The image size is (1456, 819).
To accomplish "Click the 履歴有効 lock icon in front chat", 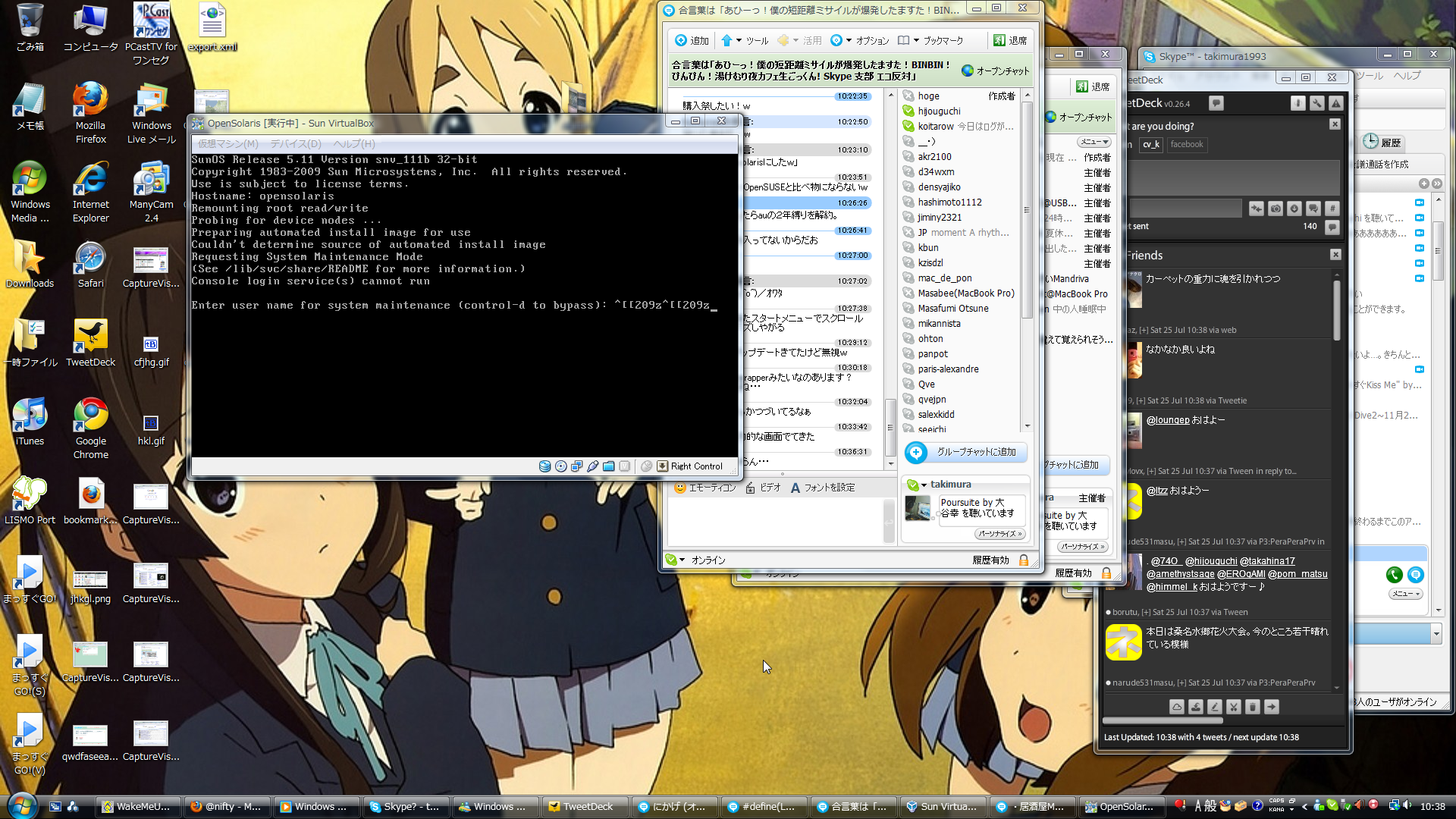I will click(x=1024, y=560).
